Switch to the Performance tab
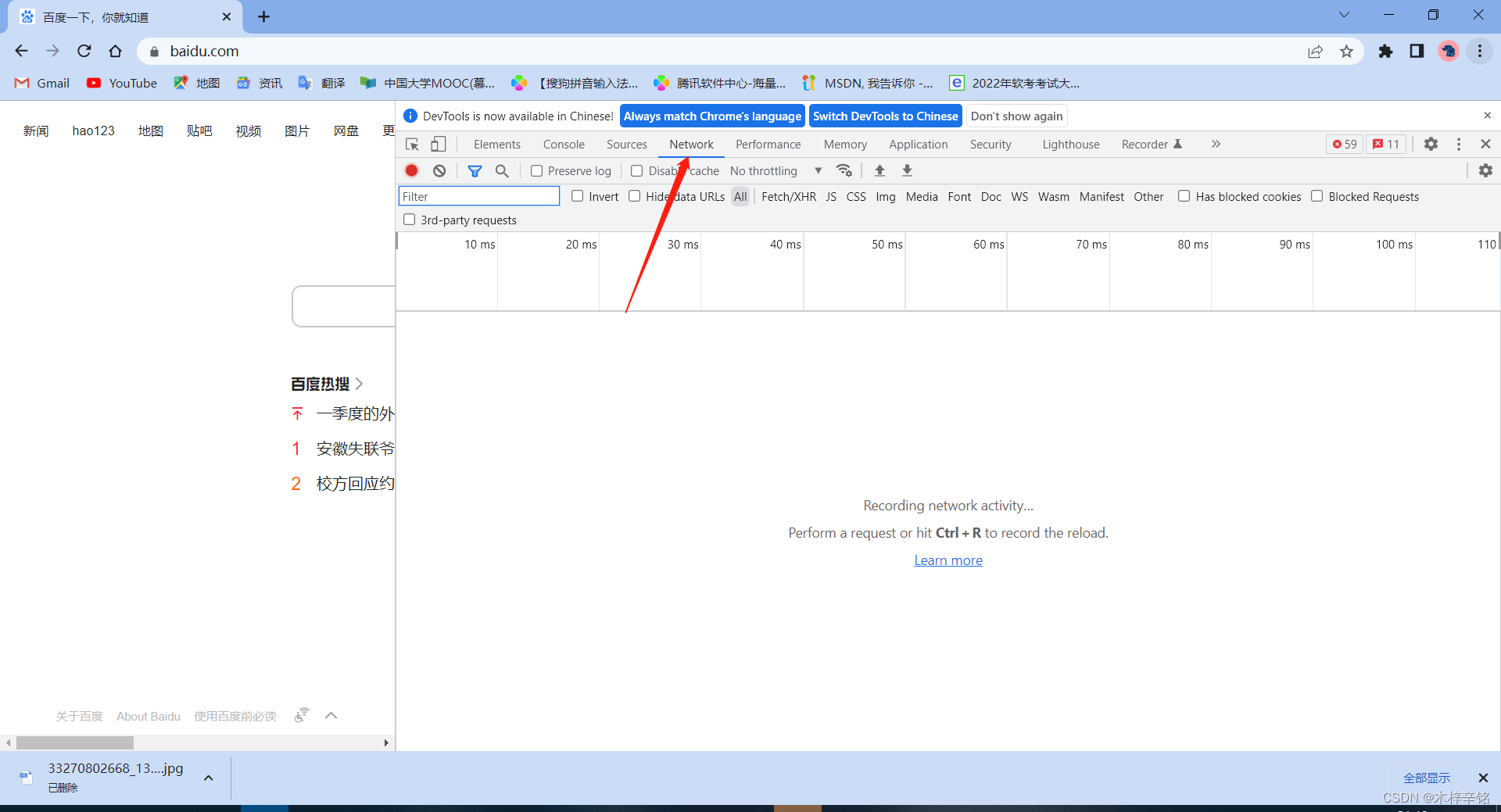The image size is (1501, 812). 768,145
